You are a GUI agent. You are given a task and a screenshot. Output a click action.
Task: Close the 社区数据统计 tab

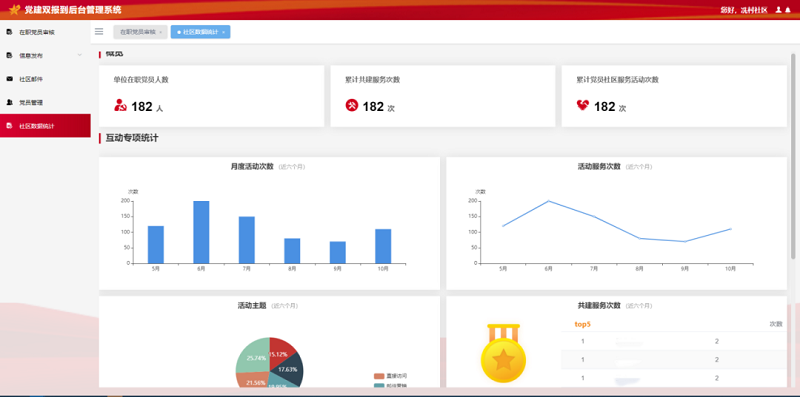pos(223,32)
